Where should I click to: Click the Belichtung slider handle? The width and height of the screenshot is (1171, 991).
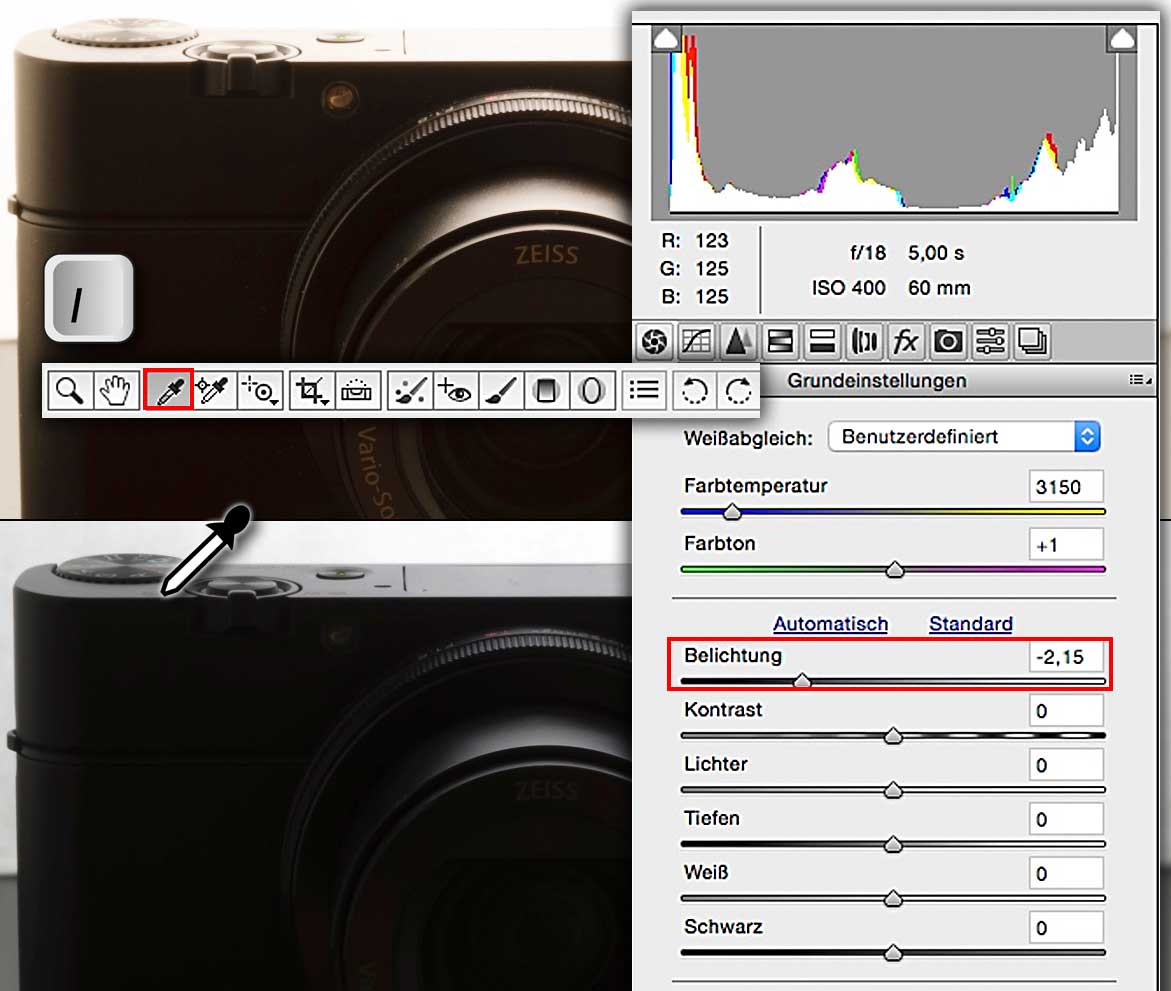coord(801,681)
